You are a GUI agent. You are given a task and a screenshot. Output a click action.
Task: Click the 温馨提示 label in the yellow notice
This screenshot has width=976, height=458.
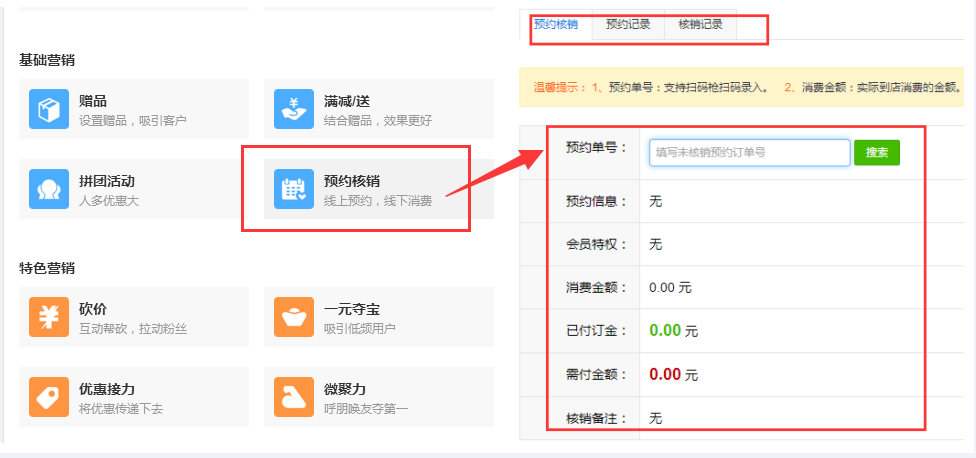tap(560, 87)
